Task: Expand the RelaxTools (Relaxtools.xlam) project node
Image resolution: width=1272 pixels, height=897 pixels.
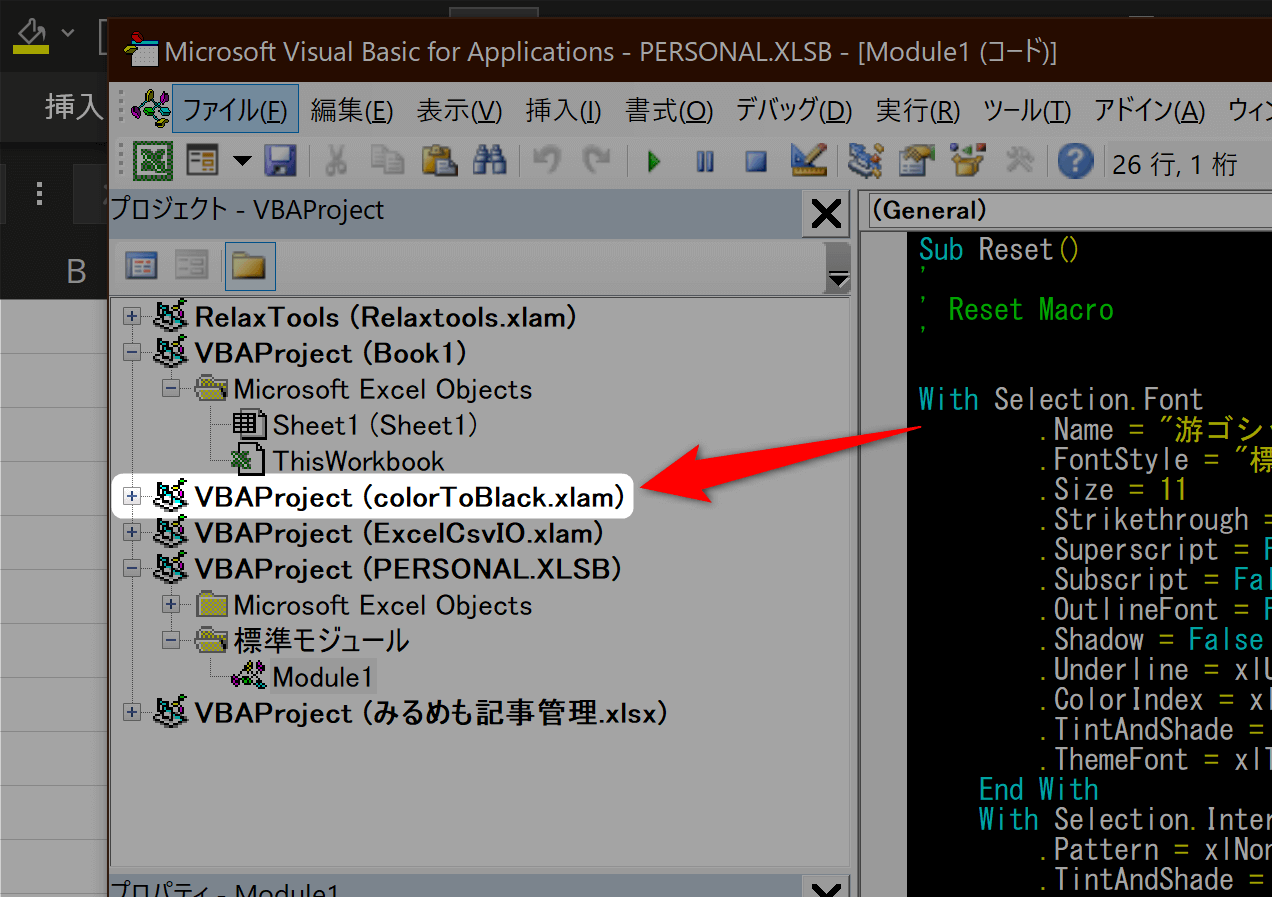Action: (131, 317)
